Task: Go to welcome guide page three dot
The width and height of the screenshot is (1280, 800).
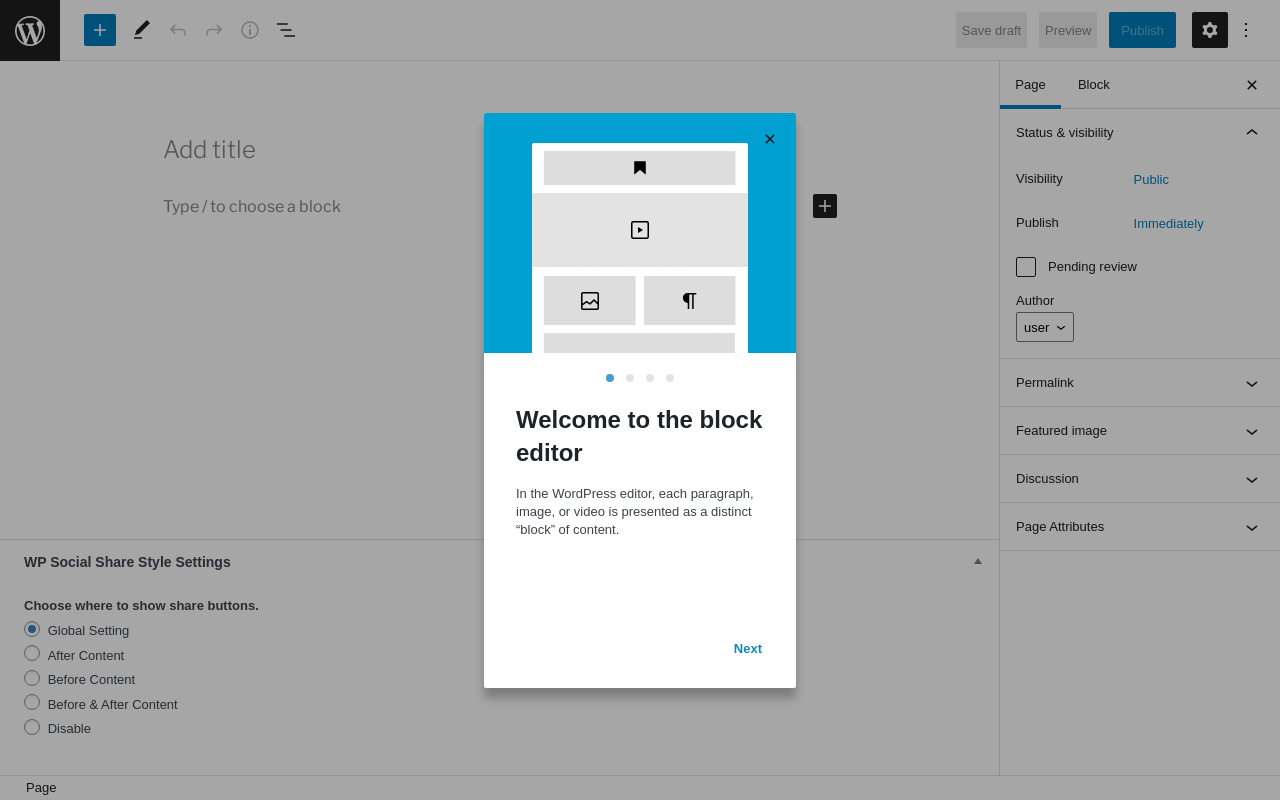Action: (x=650, y=378)
